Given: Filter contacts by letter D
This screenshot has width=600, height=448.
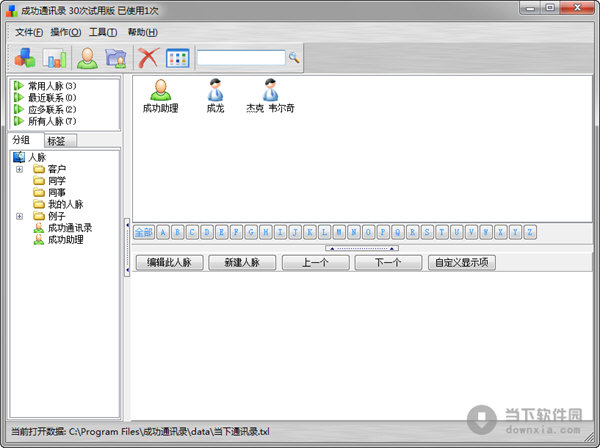Looking at the screenshot, I should click(x=207, y=232).
